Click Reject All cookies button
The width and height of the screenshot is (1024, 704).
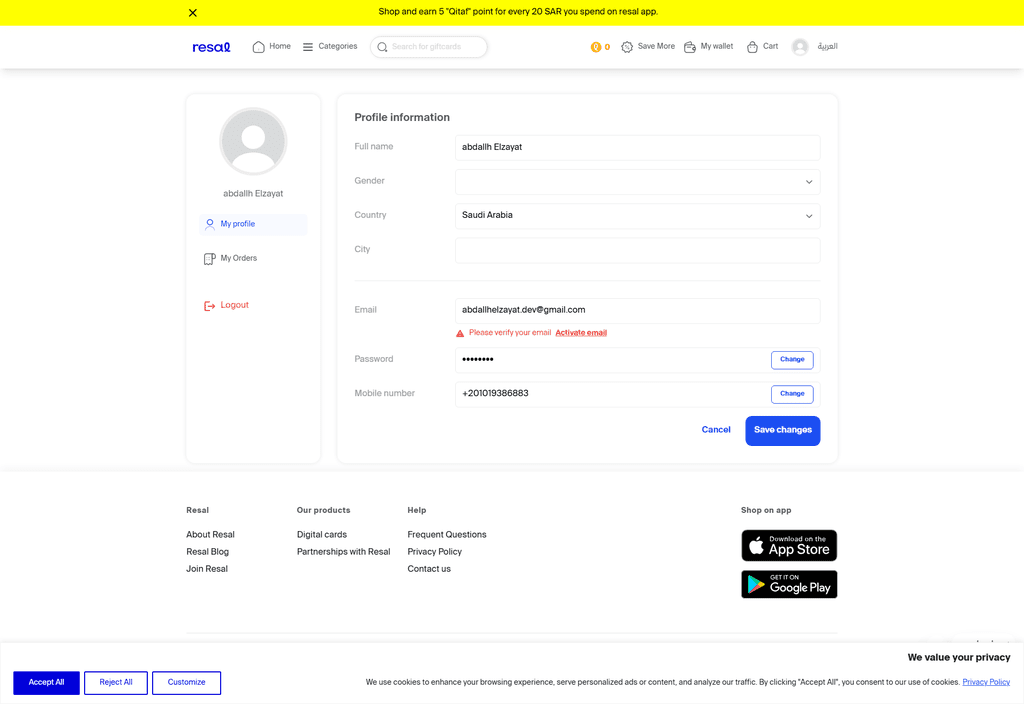[x=116, y=682]
